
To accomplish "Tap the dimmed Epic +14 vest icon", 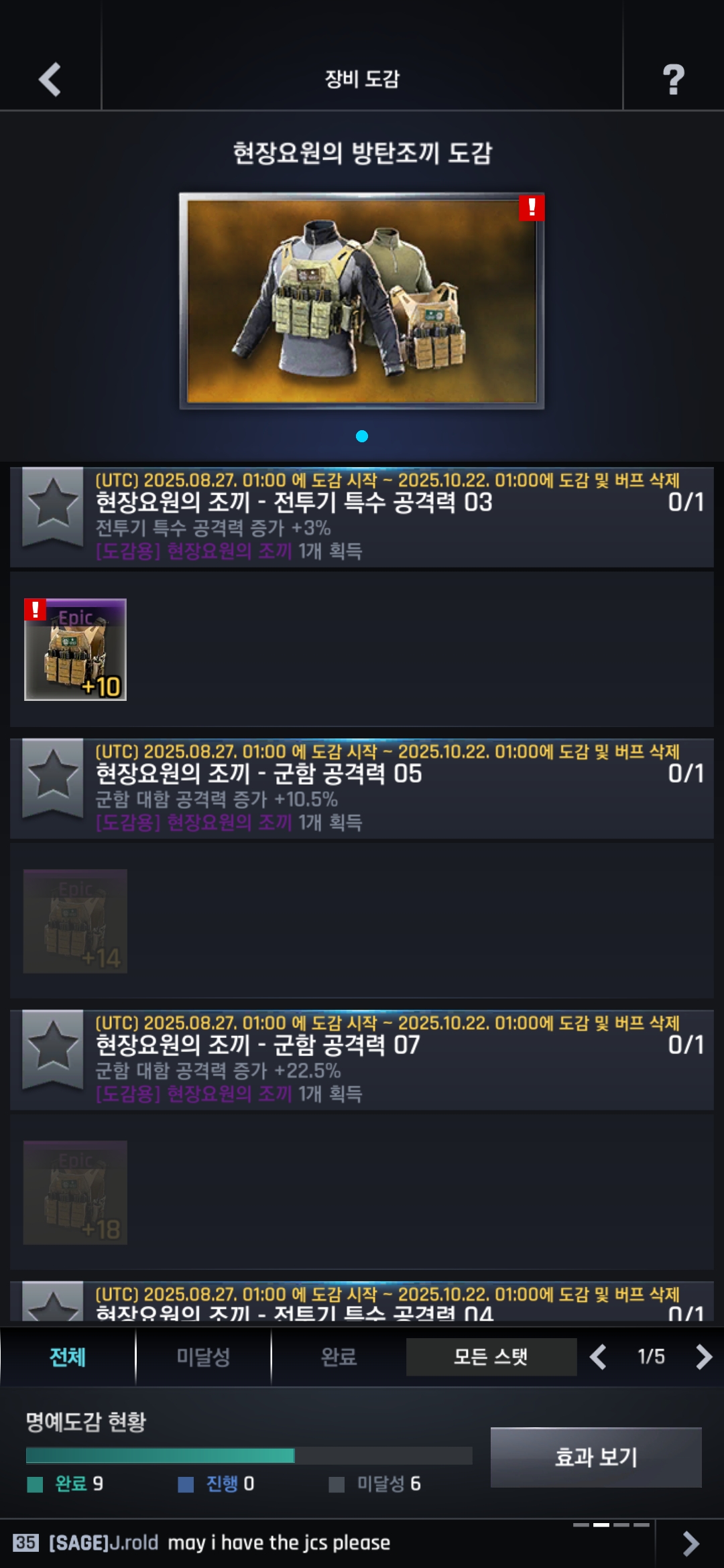I will [x=75, y=921].
